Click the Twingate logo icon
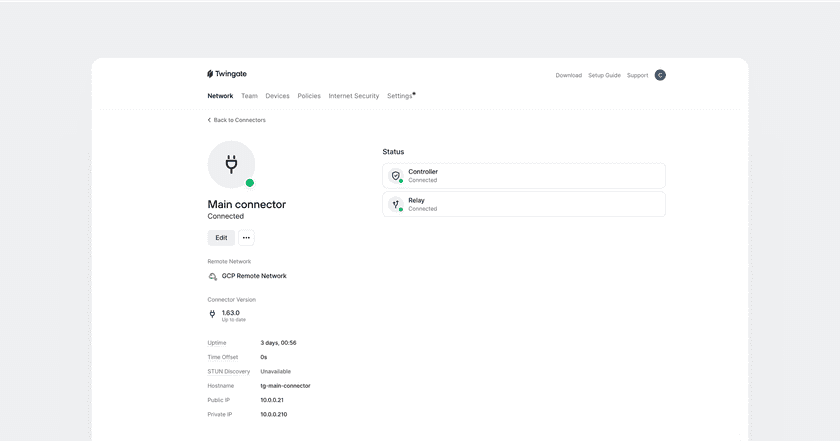This screenshot has height=441, width=840. pyautogui.click(x=211, y=74)
